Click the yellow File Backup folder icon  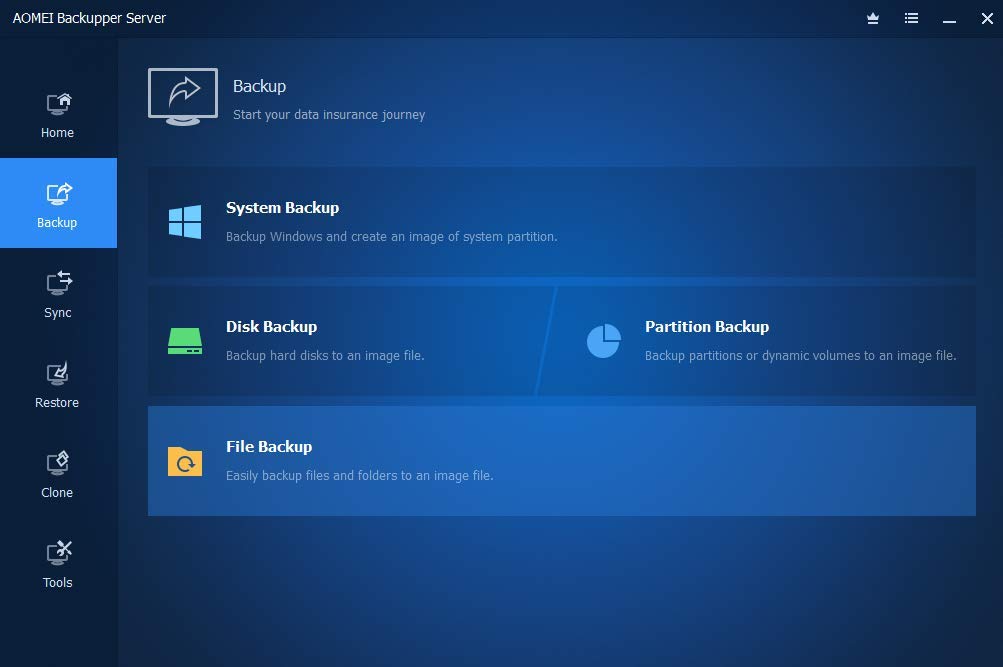(185, 461)
